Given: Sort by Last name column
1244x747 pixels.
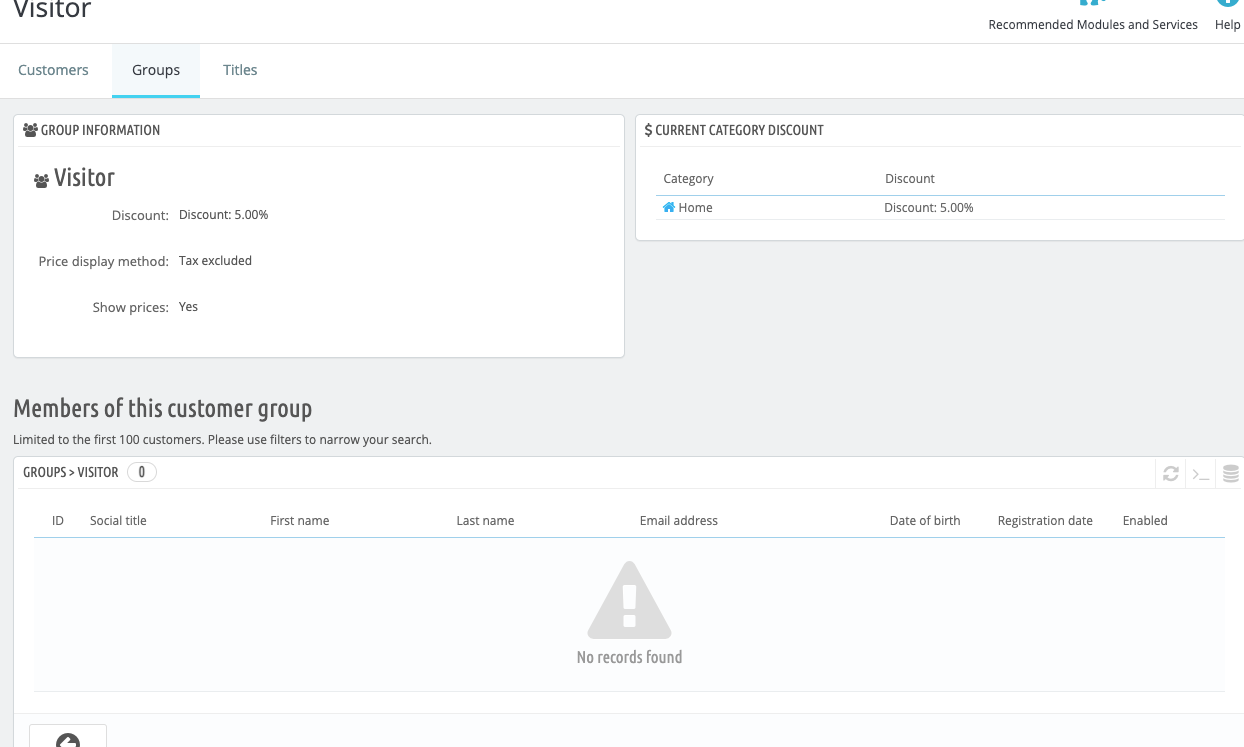Looking at the screenshot, I should pyautogui.click(x=485, y=520).
